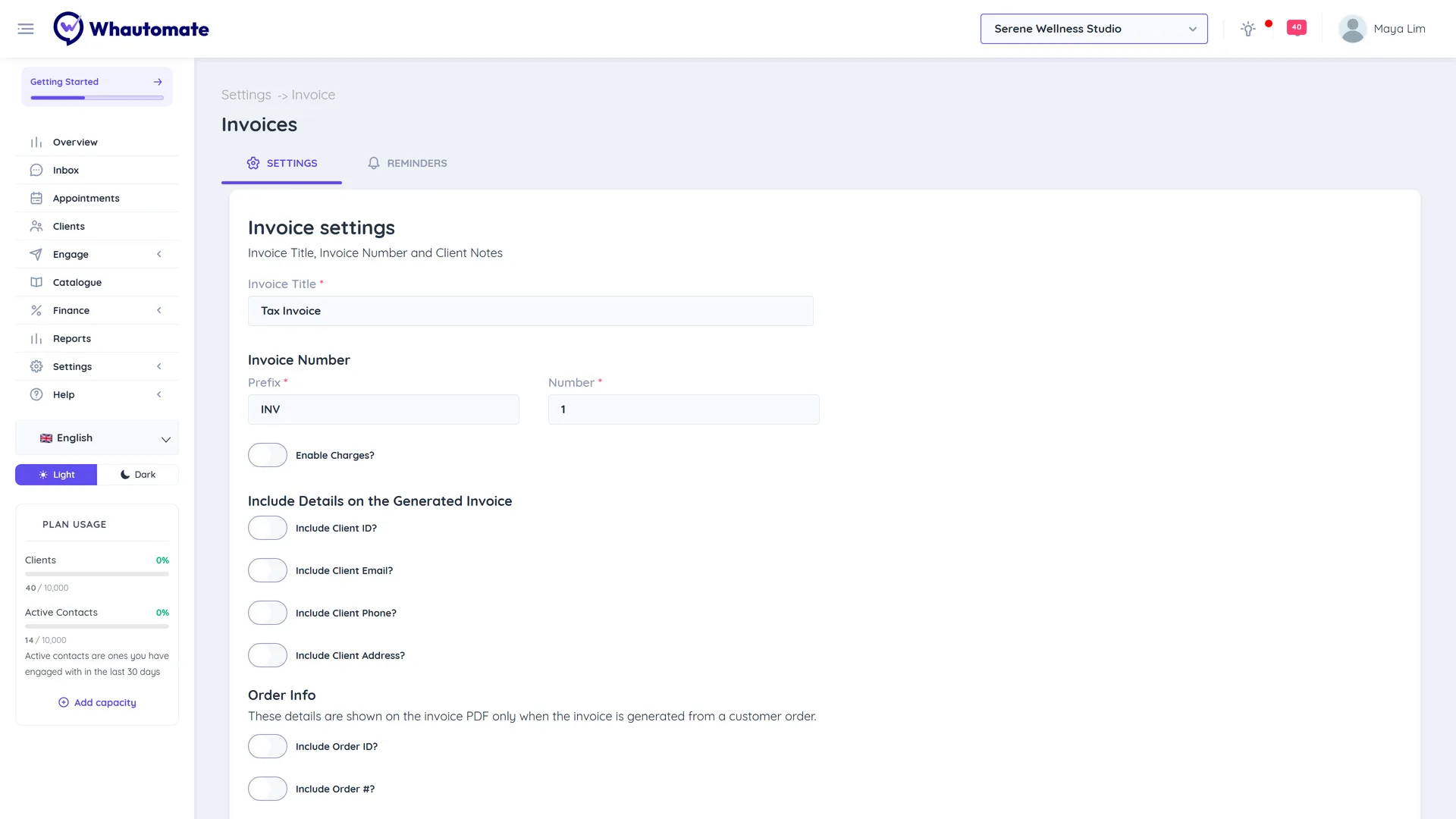Open Reports chart icon in sidebar
1456x819 pixels.
pos(36,339)
